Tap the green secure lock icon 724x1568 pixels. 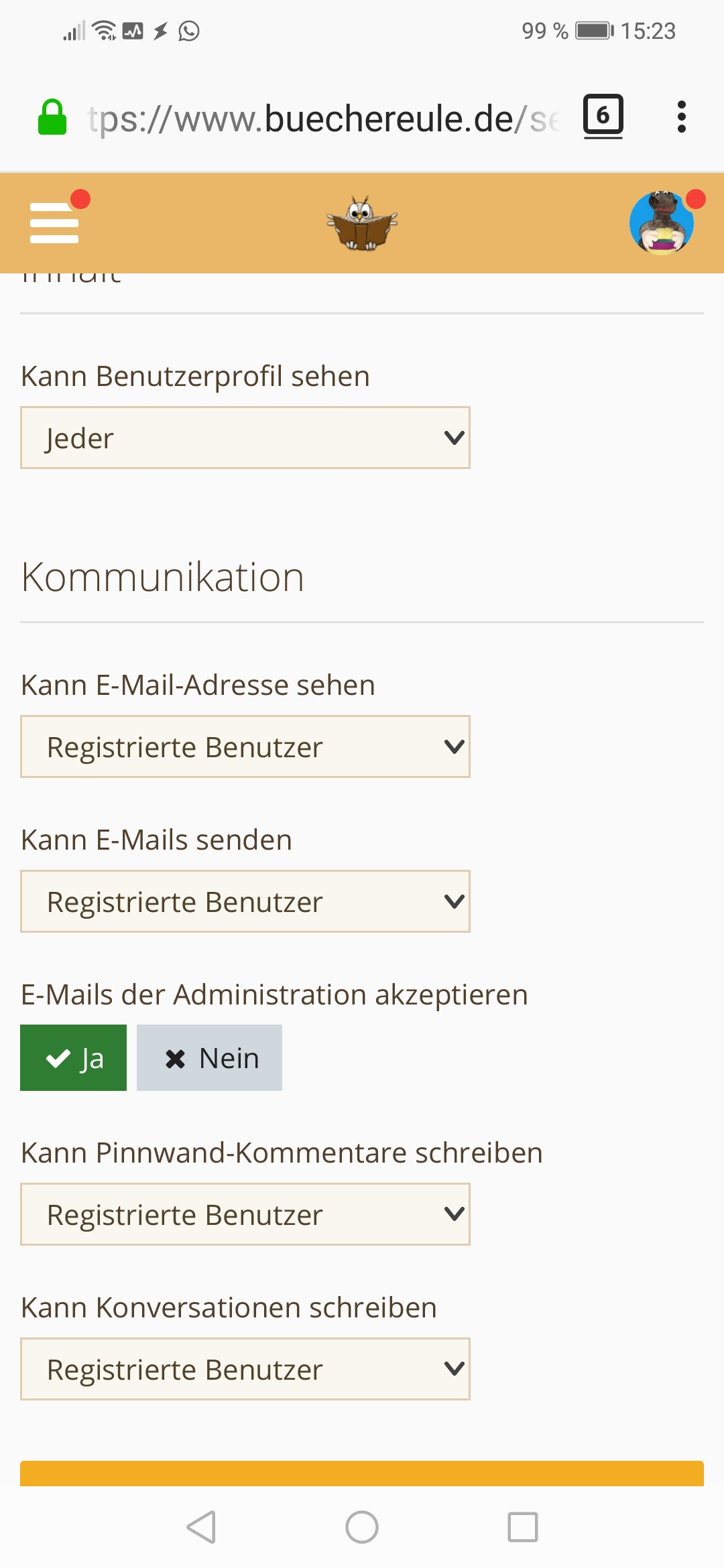point(52,118)
